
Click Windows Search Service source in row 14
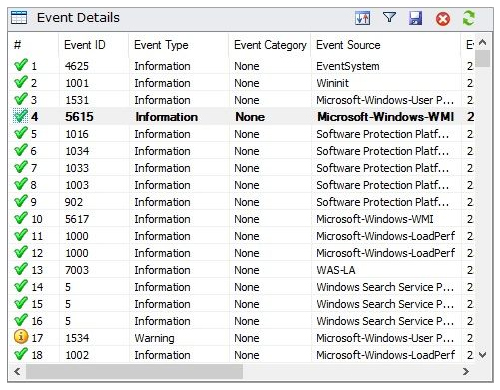pos(385,287)
